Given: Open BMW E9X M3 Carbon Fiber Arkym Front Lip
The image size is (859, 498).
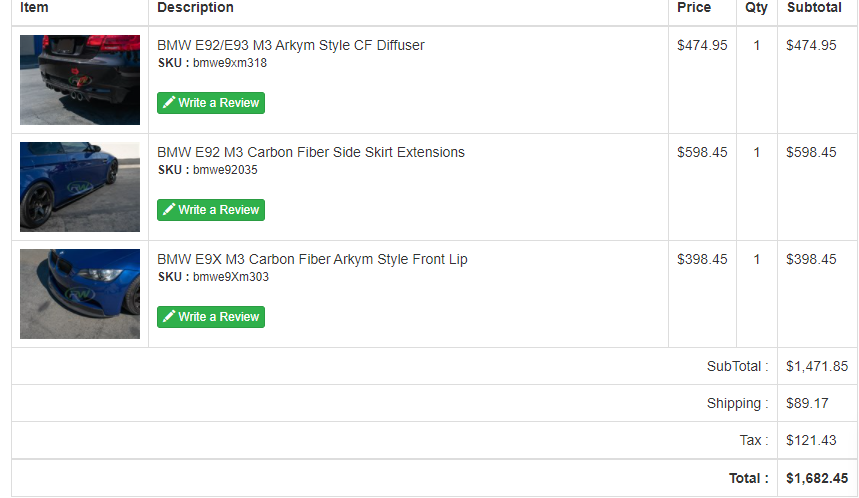Looking at the screenshot, I should pyautogui.click(x=312, y=259).
